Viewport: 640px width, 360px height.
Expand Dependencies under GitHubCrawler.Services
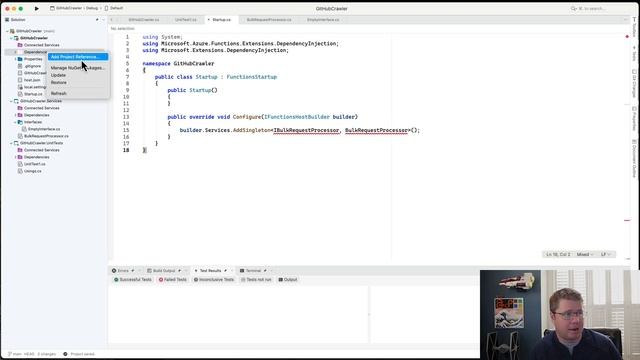(16, 115)
